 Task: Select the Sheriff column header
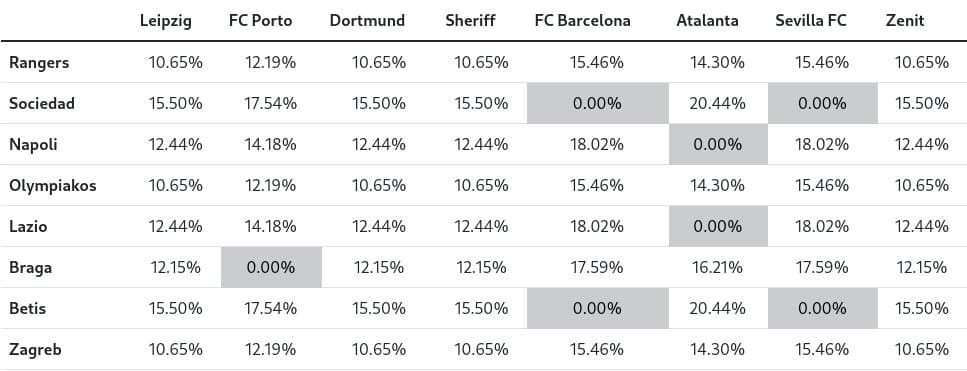(x=470, y=21)
